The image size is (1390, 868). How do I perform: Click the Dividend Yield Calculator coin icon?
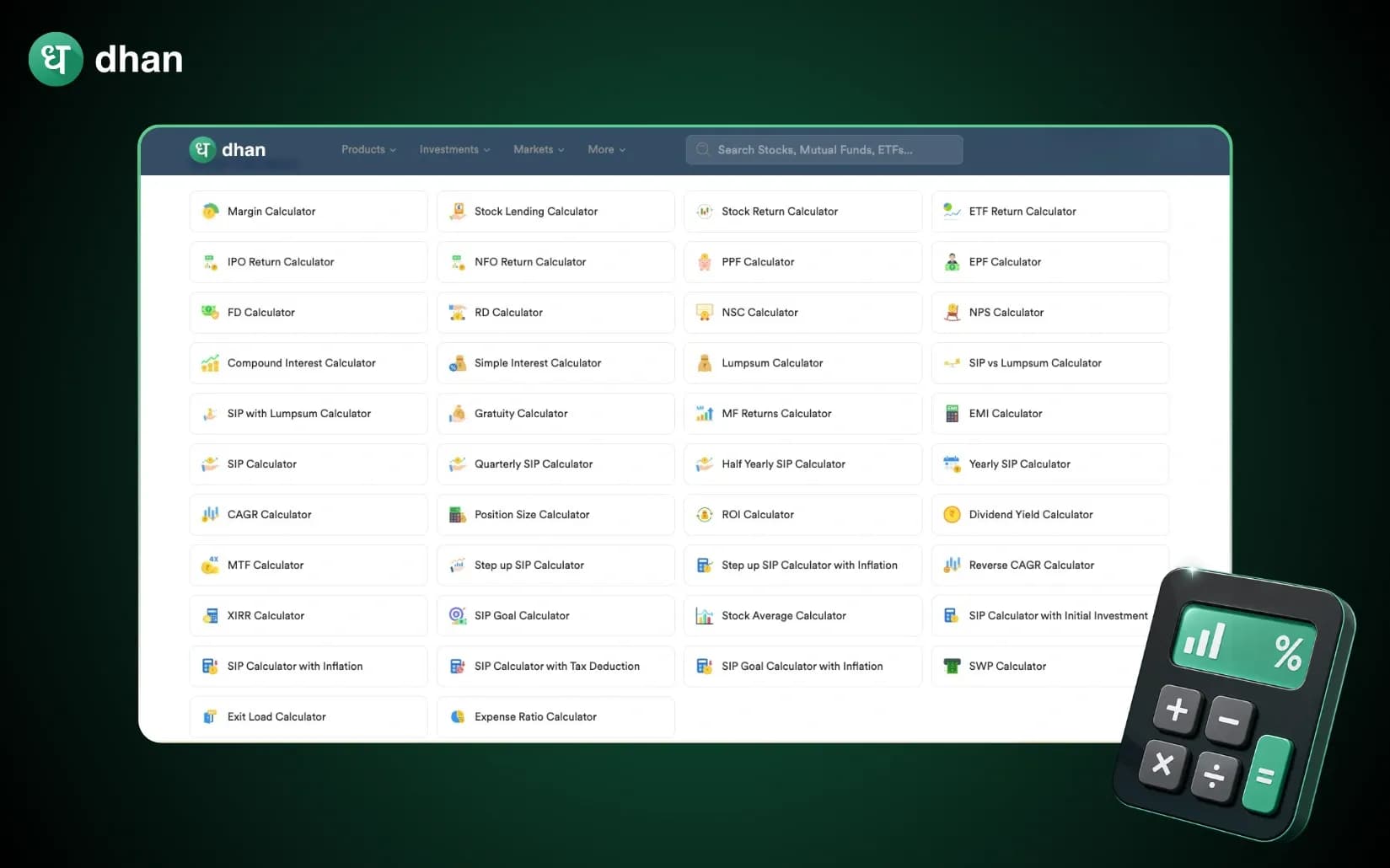(x=952, y=515)
